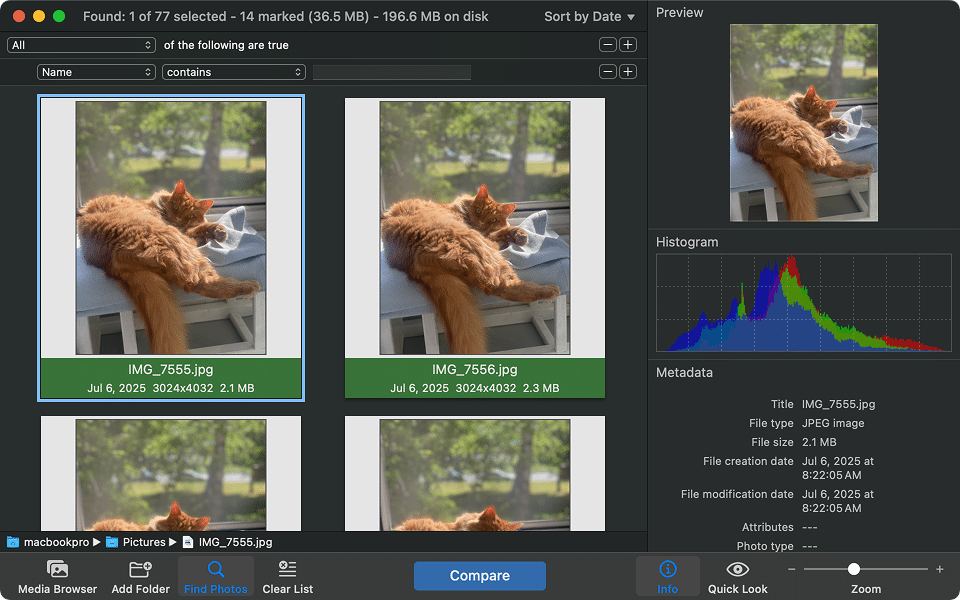Screen dimensions: 960x600
Task: Click the Title value IMG_7555.jpg in Metadata
Action: click(x=838, y=404)
